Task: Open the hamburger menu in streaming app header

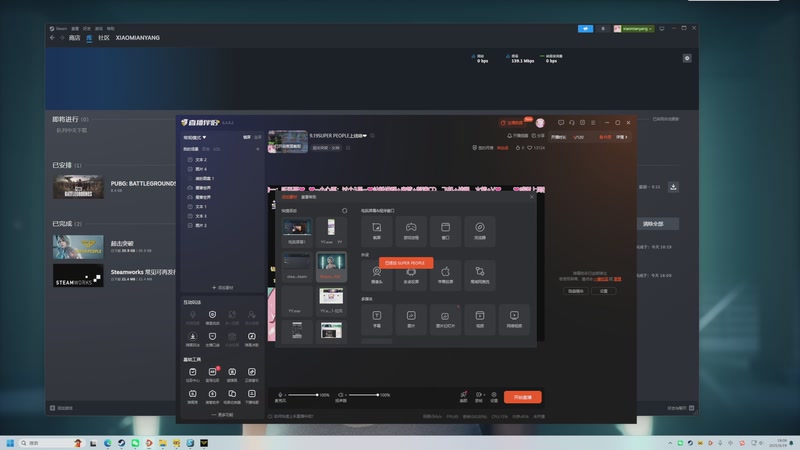Action: click(593, 122)
